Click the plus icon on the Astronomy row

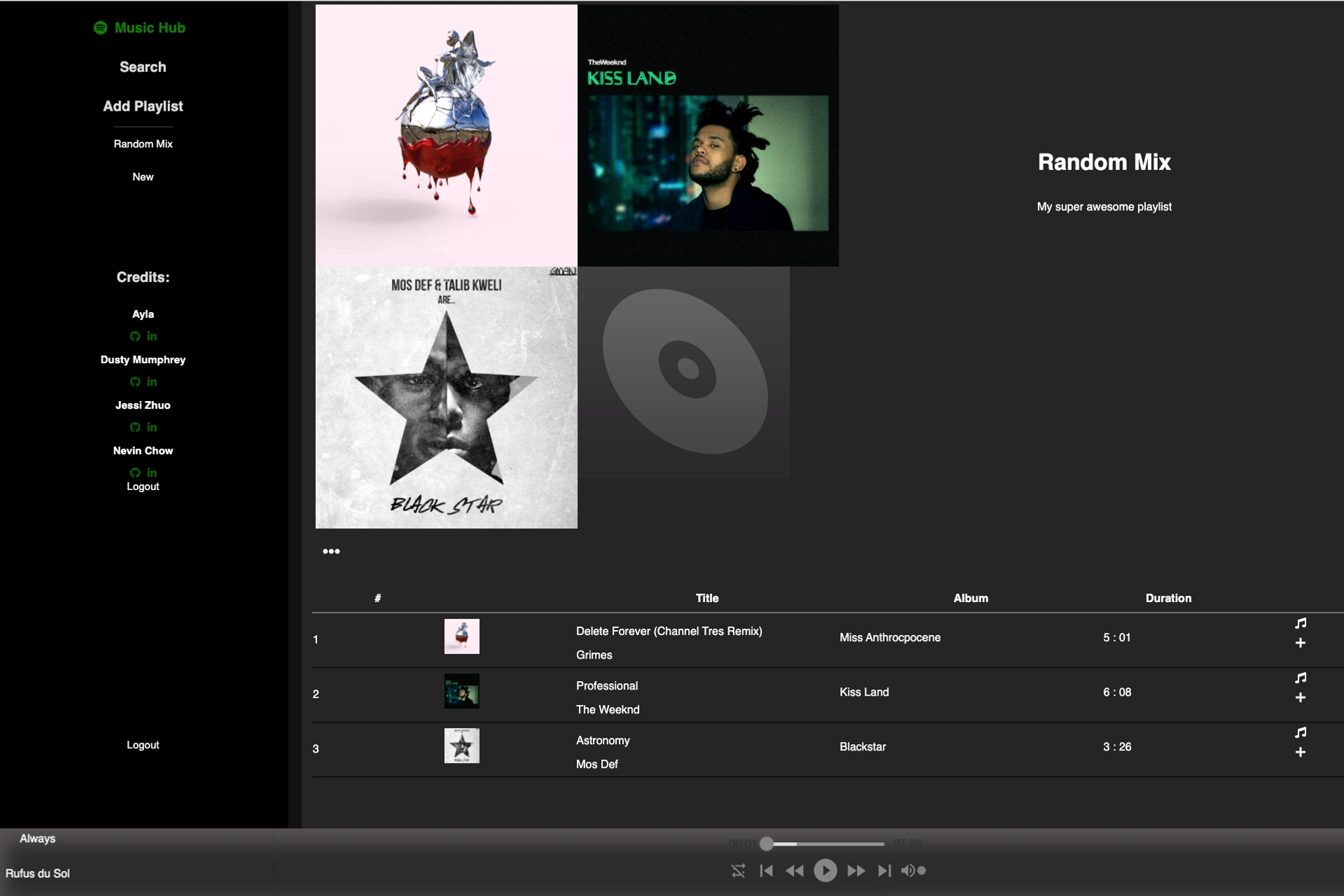1301,752
